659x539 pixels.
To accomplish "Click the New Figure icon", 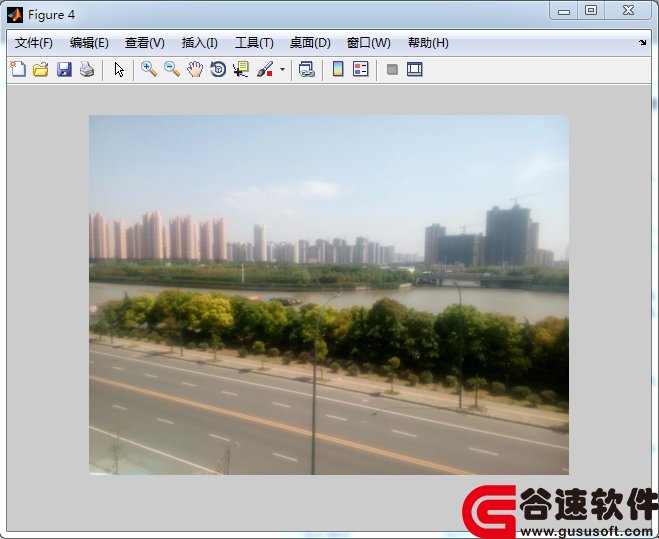I will [18, 69].
